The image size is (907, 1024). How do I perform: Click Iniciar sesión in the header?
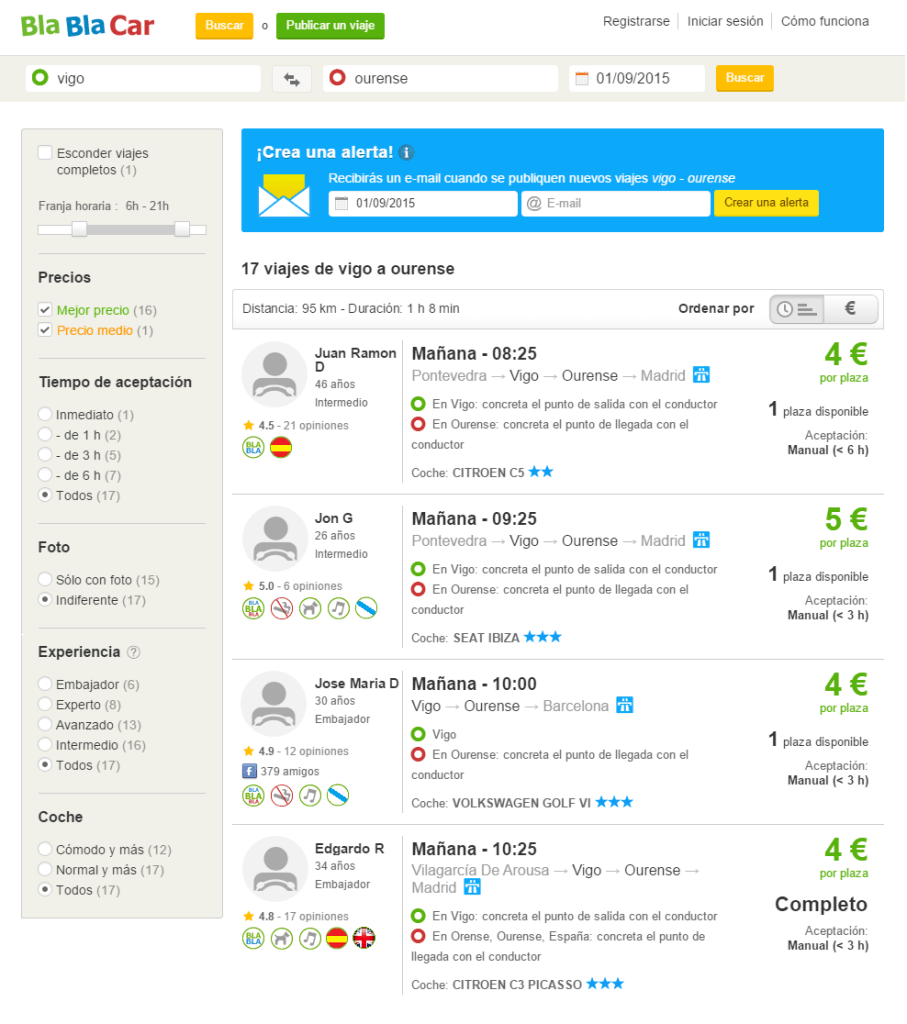tap(725, 21)
